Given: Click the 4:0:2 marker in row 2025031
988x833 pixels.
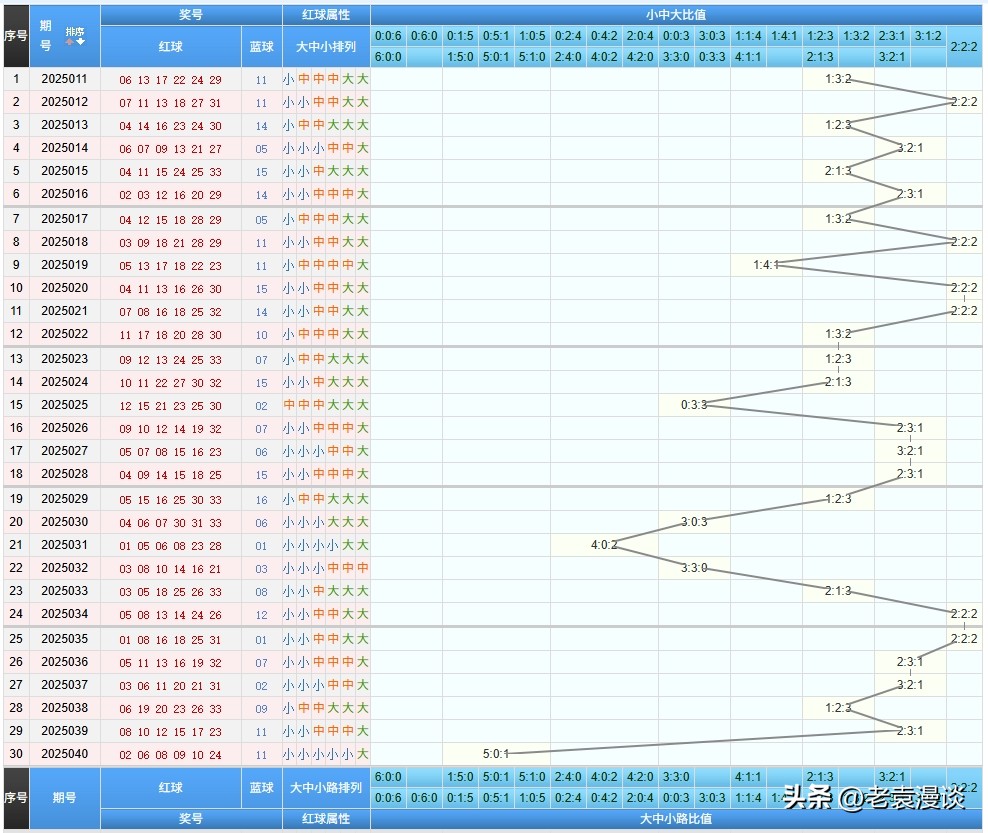Looking at the screenshot, I should pyautogui.click(x=604, y=545).
